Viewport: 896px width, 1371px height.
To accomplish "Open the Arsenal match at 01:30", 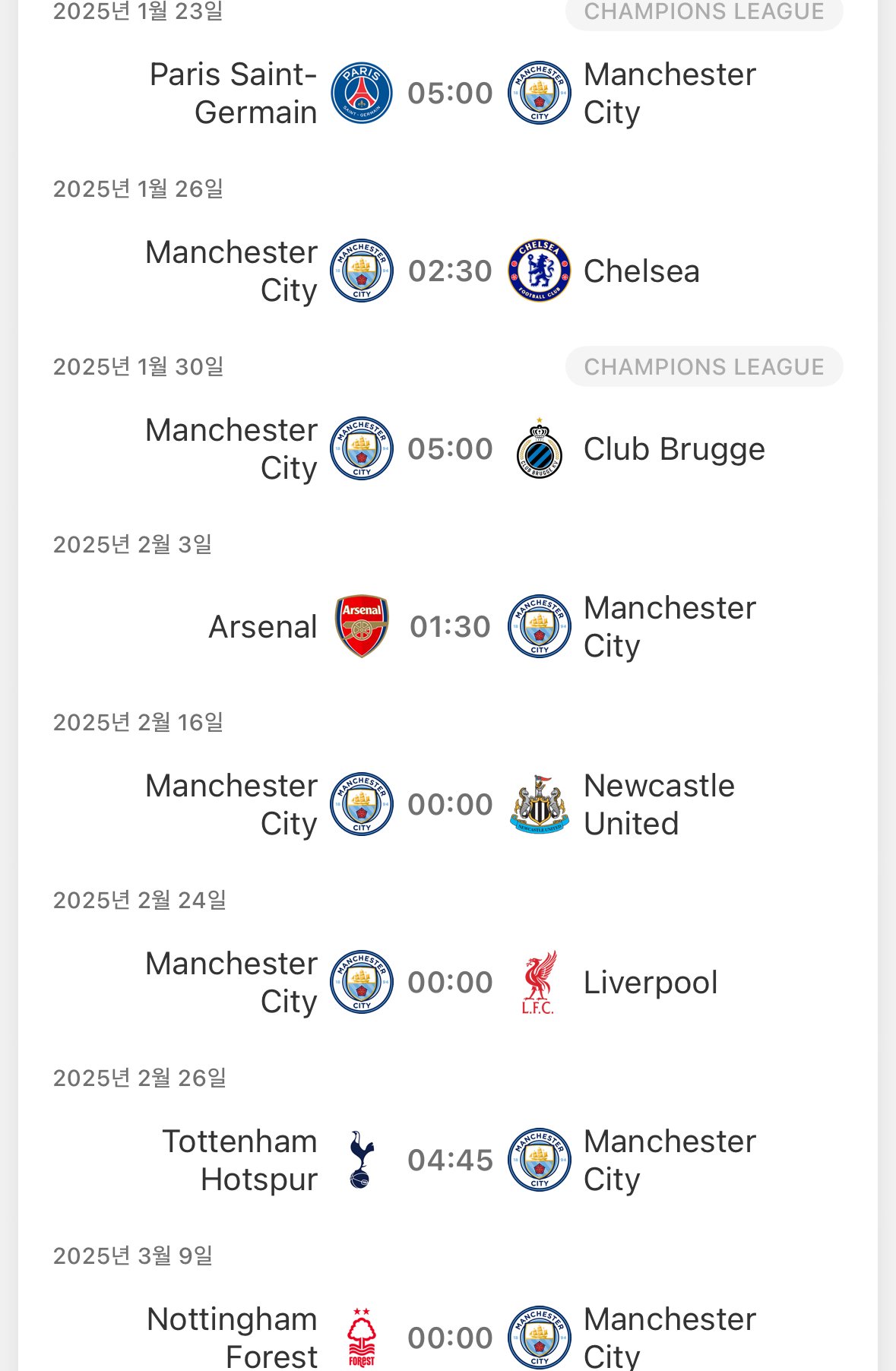I will click(450, 627).
